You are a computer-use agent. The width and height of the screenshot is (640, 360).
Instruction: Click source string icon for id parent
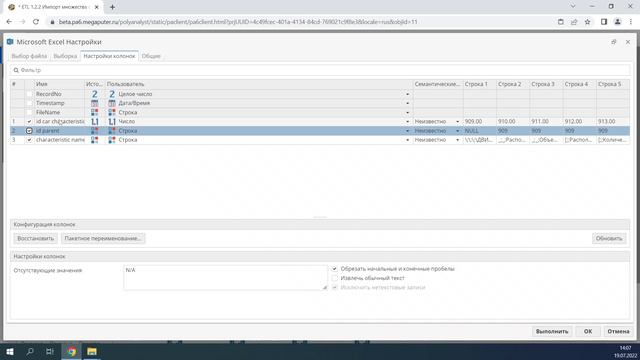95,131
